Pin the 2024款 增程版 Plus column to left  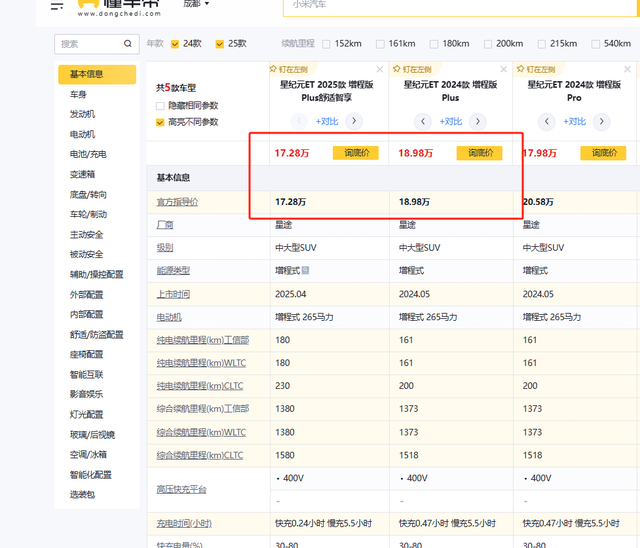[x=412, y=69]
